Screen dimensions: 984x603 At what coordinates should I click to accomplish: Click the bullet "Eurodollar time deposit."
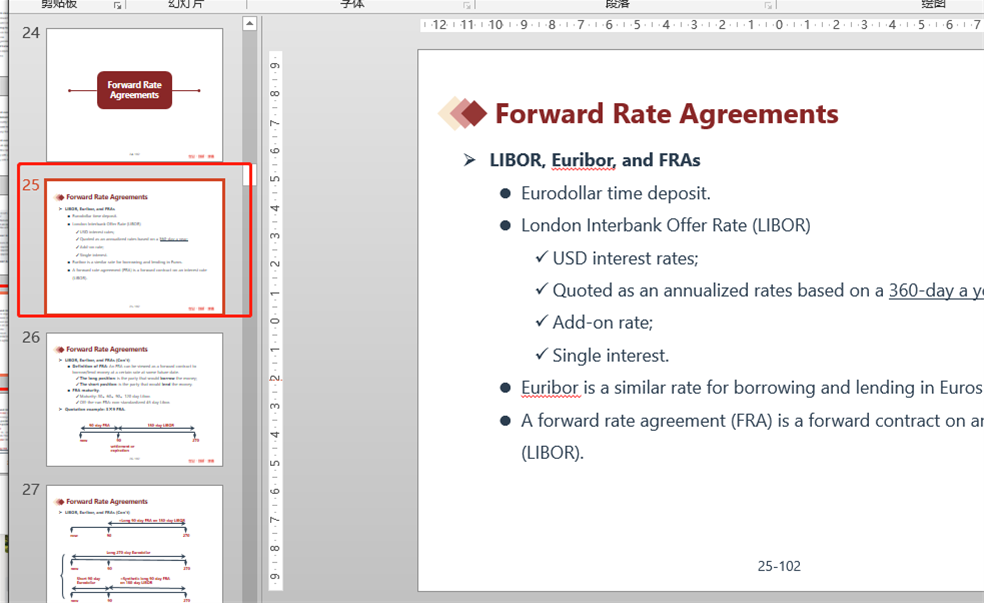[616, 193]
